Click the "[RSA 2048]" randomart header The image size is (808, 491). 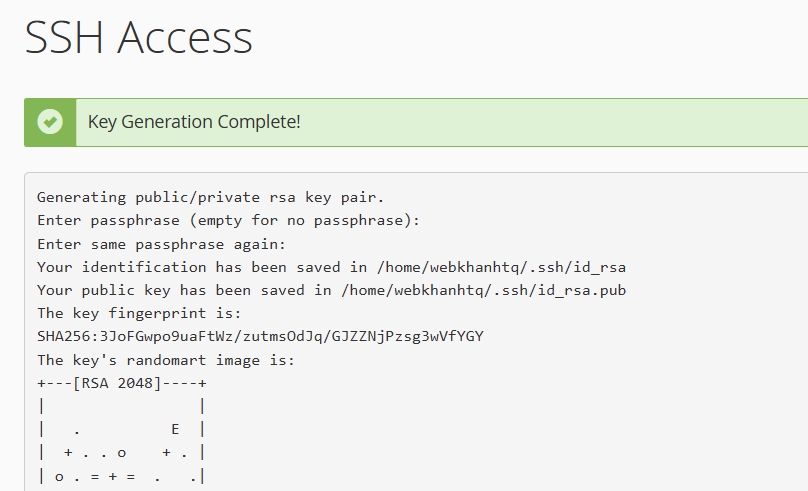point(121,383)
